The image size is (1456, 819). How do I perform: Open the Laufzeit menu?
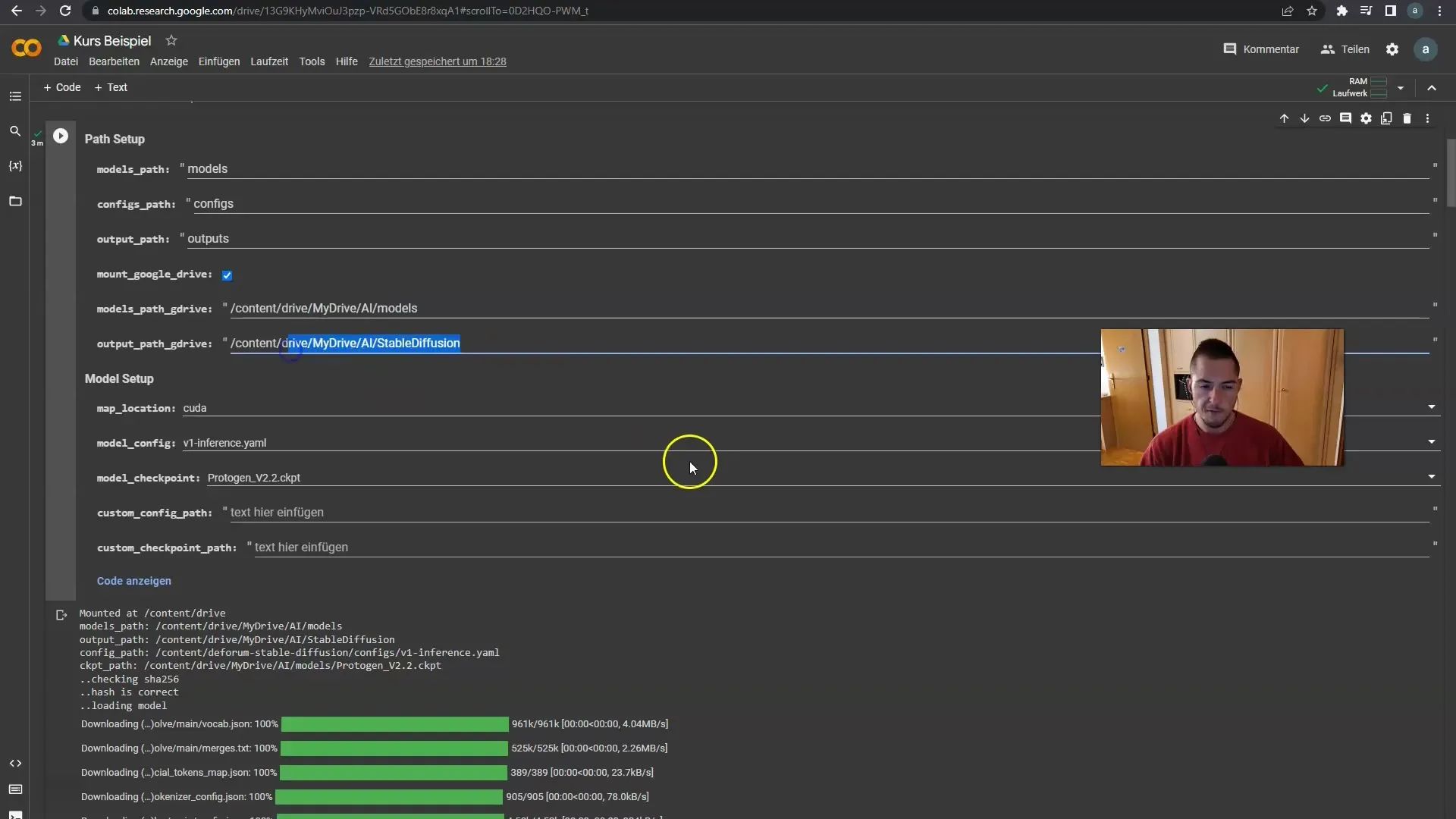pyautogui.click(x=269, y=61)
